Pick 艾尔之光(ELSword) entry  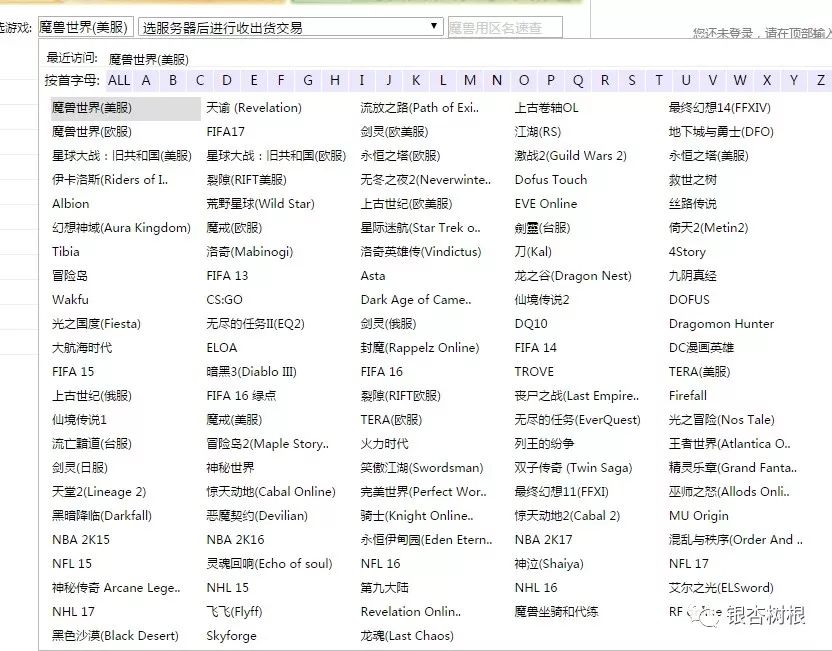click(721, 587)
